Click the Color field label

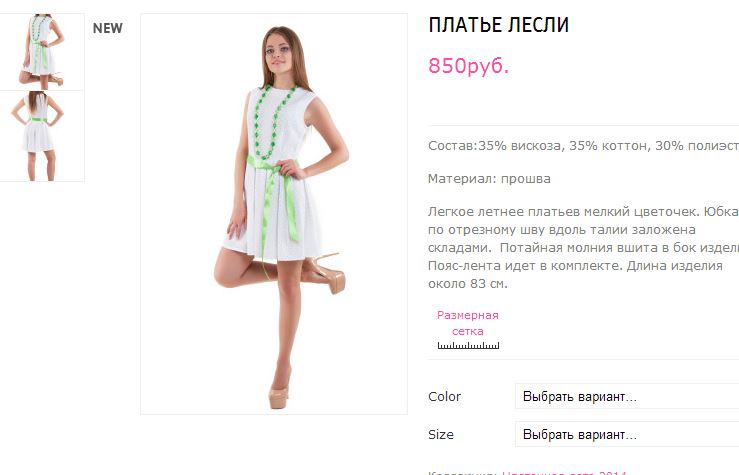pos(444,396)
